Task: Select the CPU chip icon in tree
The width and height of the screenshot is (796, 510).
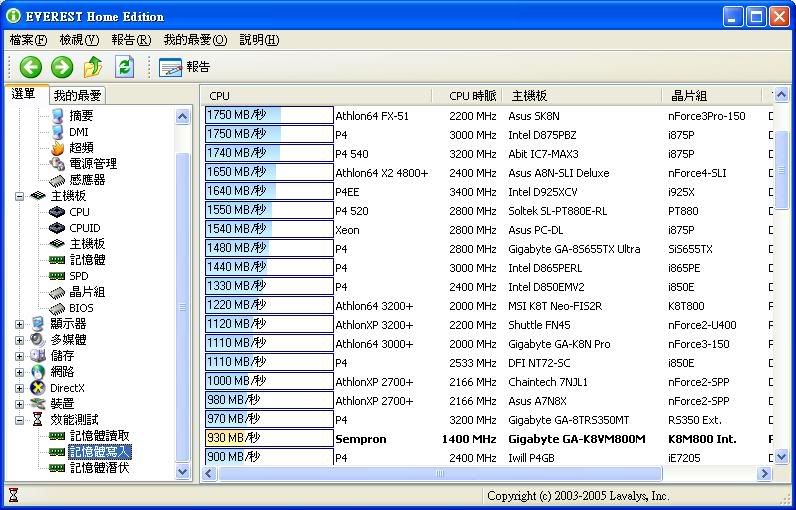Action: (57, 212)
